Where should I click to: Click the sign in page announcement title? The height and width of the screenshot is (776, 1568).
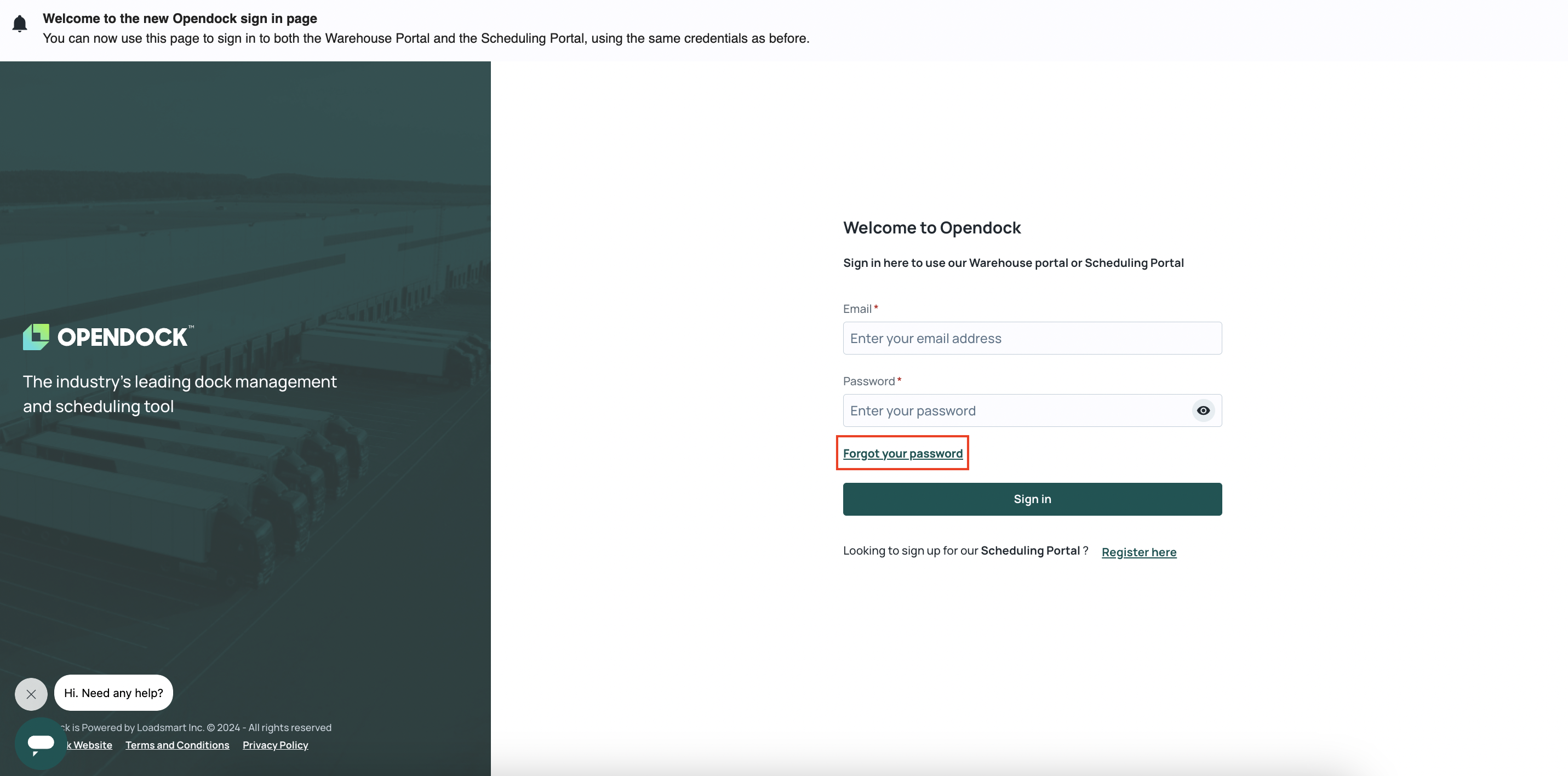(180, 18)
